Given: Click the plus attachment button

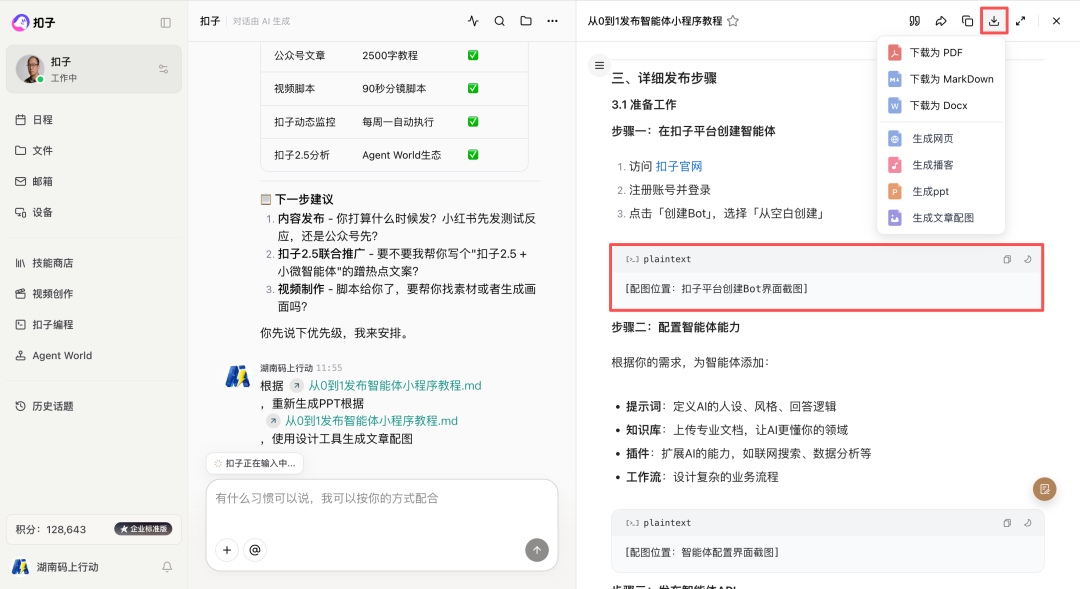Looking at the screenshot, I should pos(227,550).
